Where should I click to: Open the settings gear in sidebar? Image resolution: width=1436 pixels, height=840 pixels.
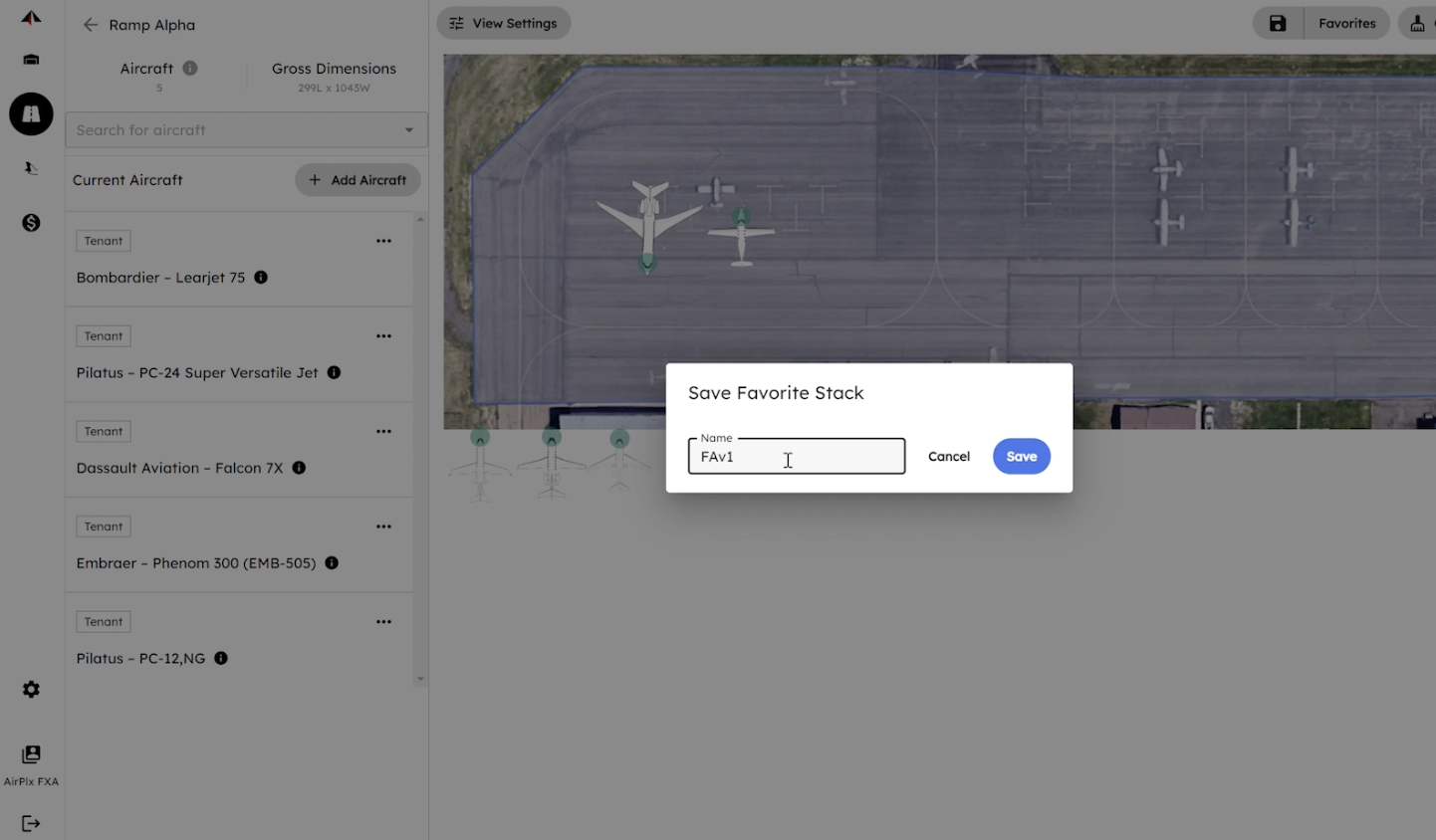click(x=31, y=690)
